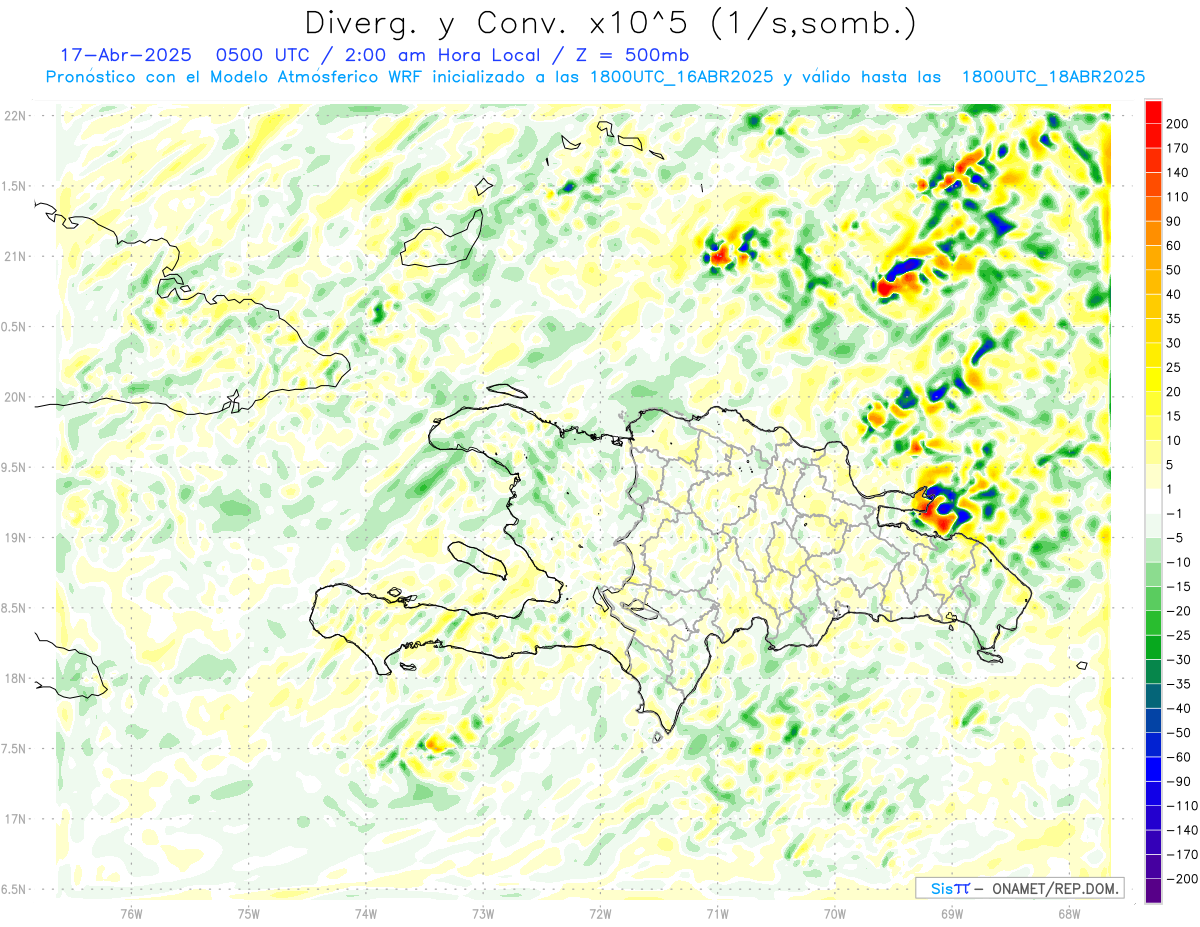The height and width of the screenshot is (927, 1200).
Task: Click the negative '-25' colorbar value
Action: point(1178,635)
